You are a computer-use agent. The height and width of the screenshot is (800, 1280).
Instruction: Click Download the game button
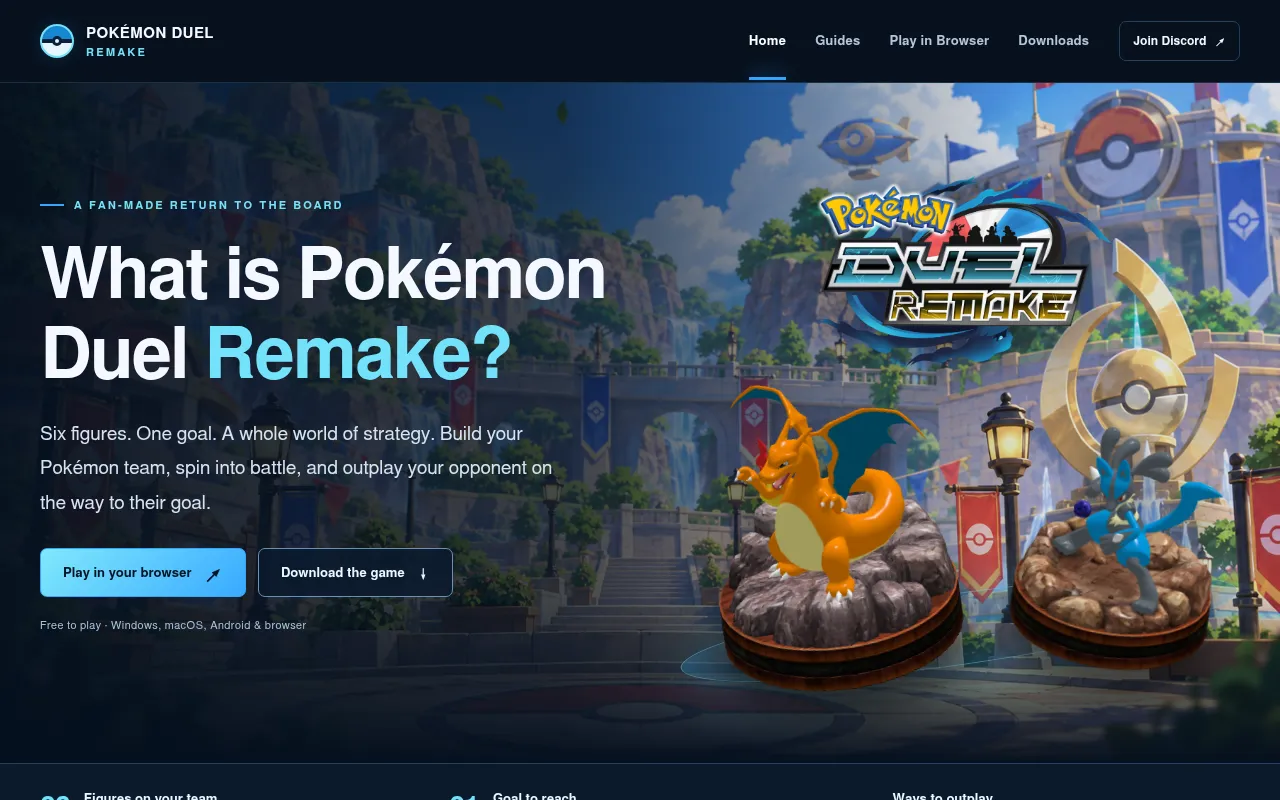[355, 573]
